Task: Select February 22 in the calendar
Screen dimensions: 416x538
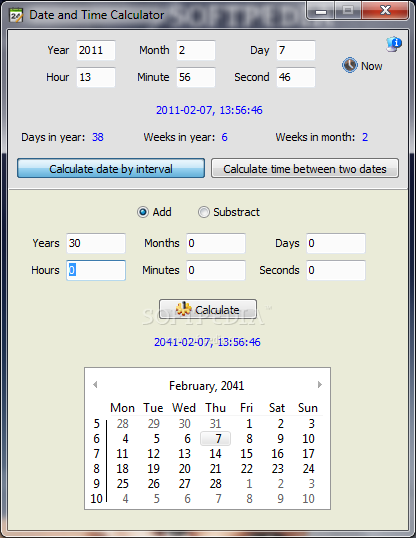Action: (x=247, y=469)
